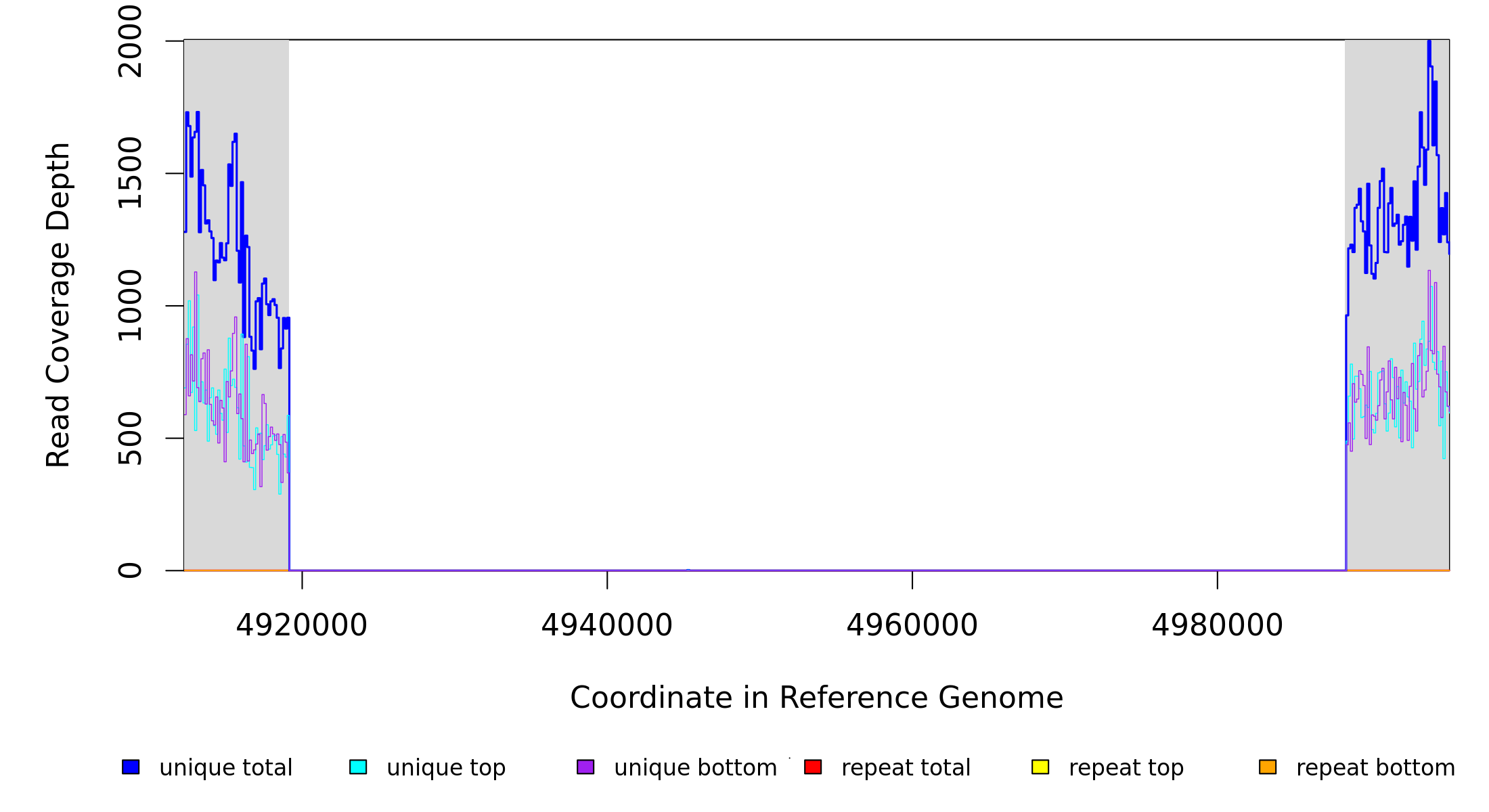Click the blue unique total legend swatch
Screen dimensions: 1489x812
click(131, 767)
